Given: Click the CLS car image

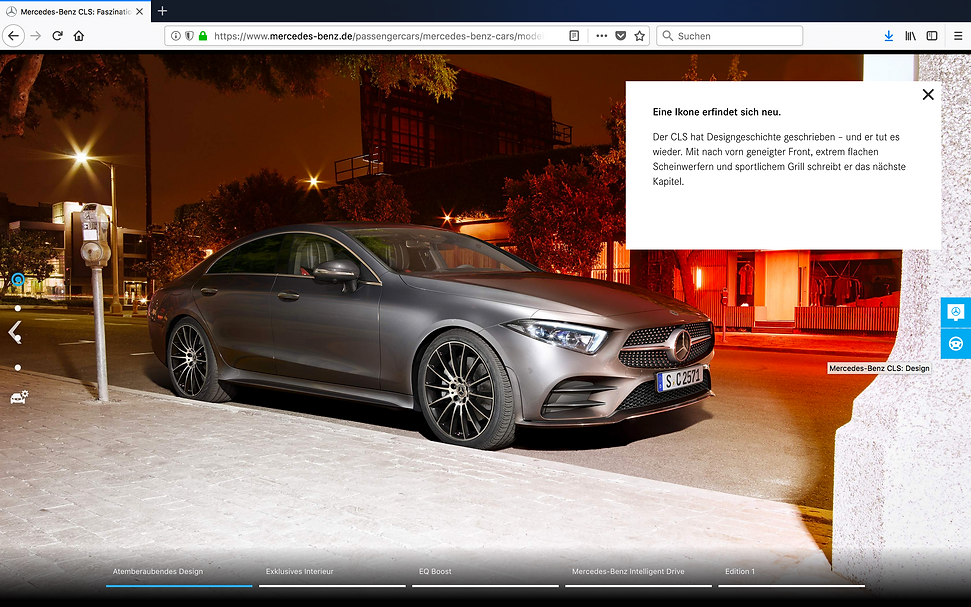Looking at the screenshot, I should 432,334.
